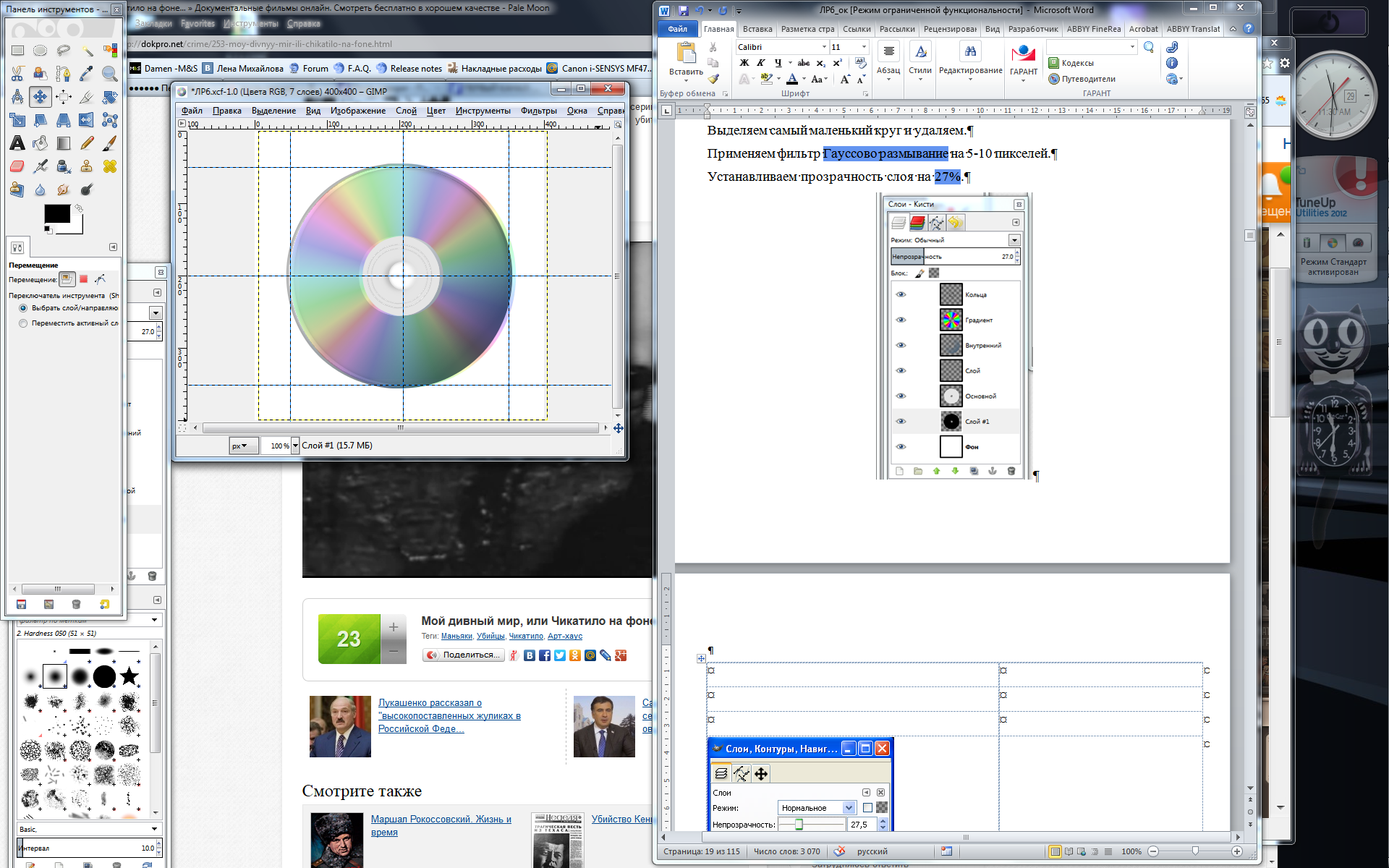Select the Paintbrush tool
Image resolution: width=1389 pixels, height=868 pixels.
(x=110, y=143)
